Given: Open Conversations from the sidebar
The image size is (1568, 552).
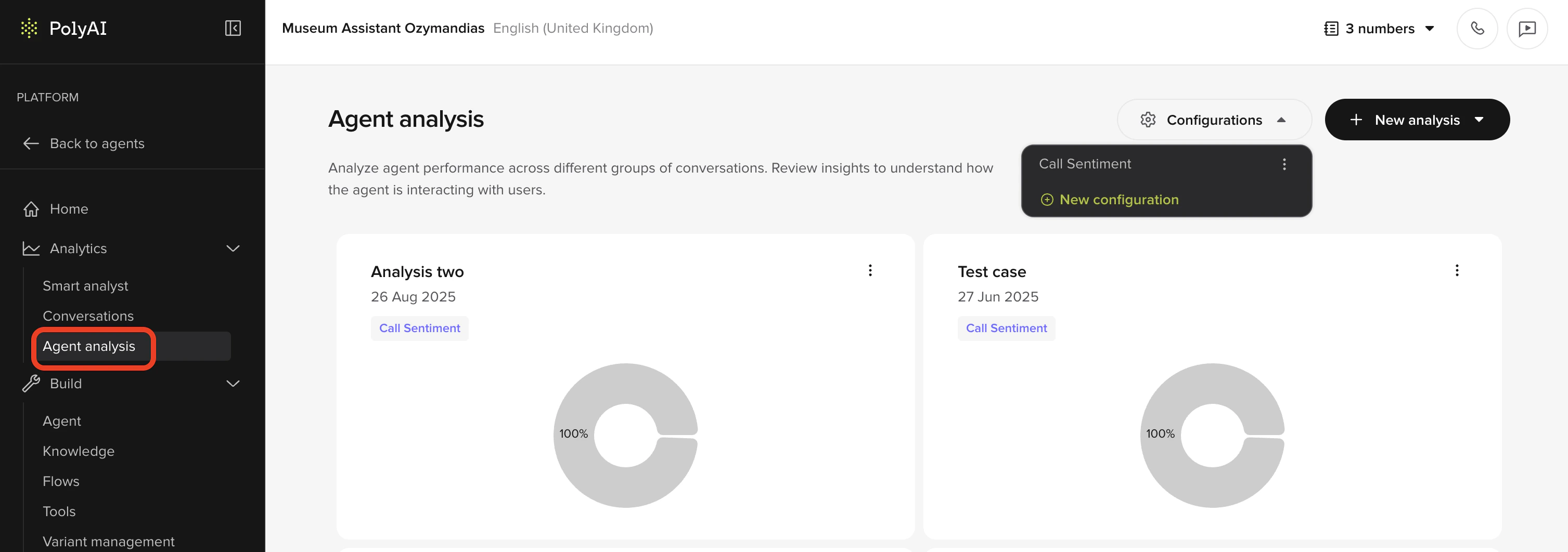Looking at the screenshot, I should (88, 316).
